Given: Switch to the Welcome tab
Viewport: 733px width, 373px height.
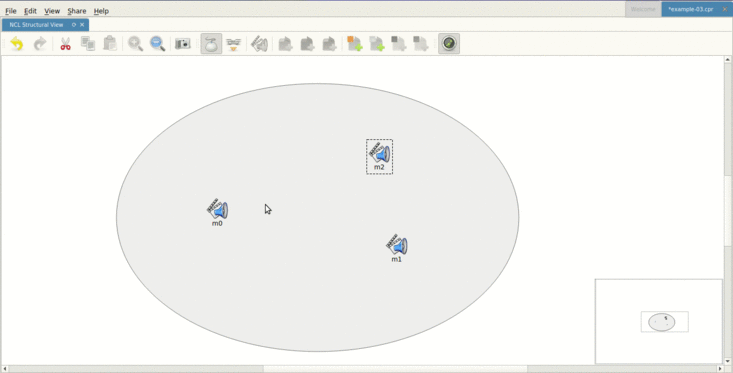Looking at the screenshot, I should 643,9.
